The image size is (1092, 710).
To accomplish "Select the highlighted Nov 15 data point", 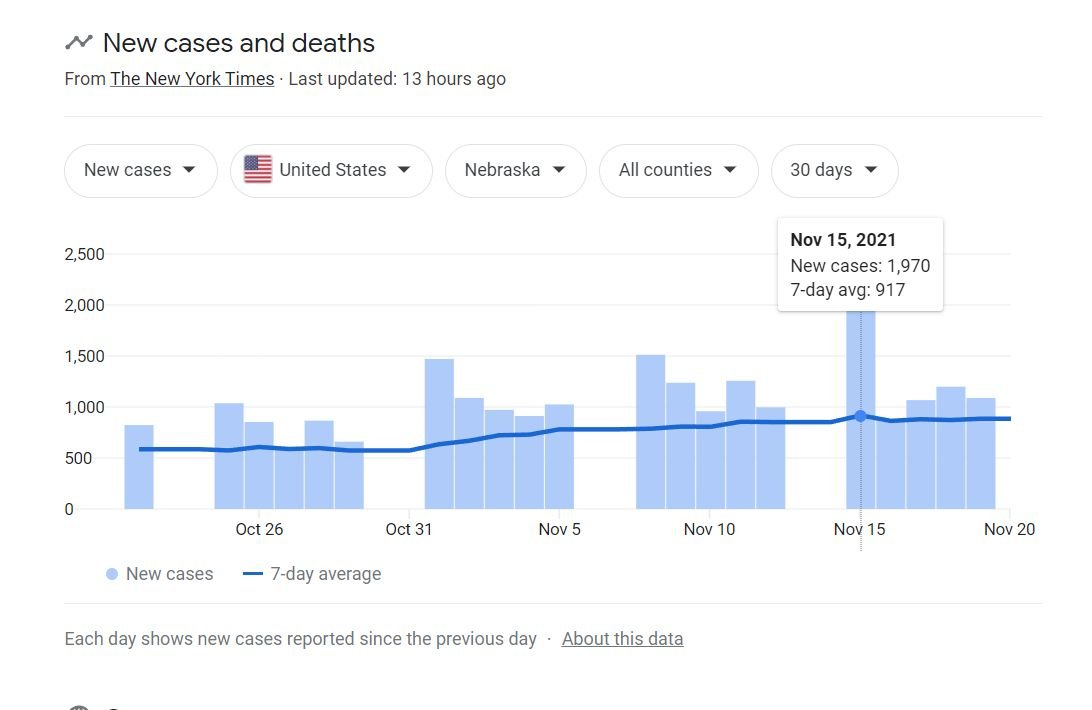I will (x=860, y=416).
